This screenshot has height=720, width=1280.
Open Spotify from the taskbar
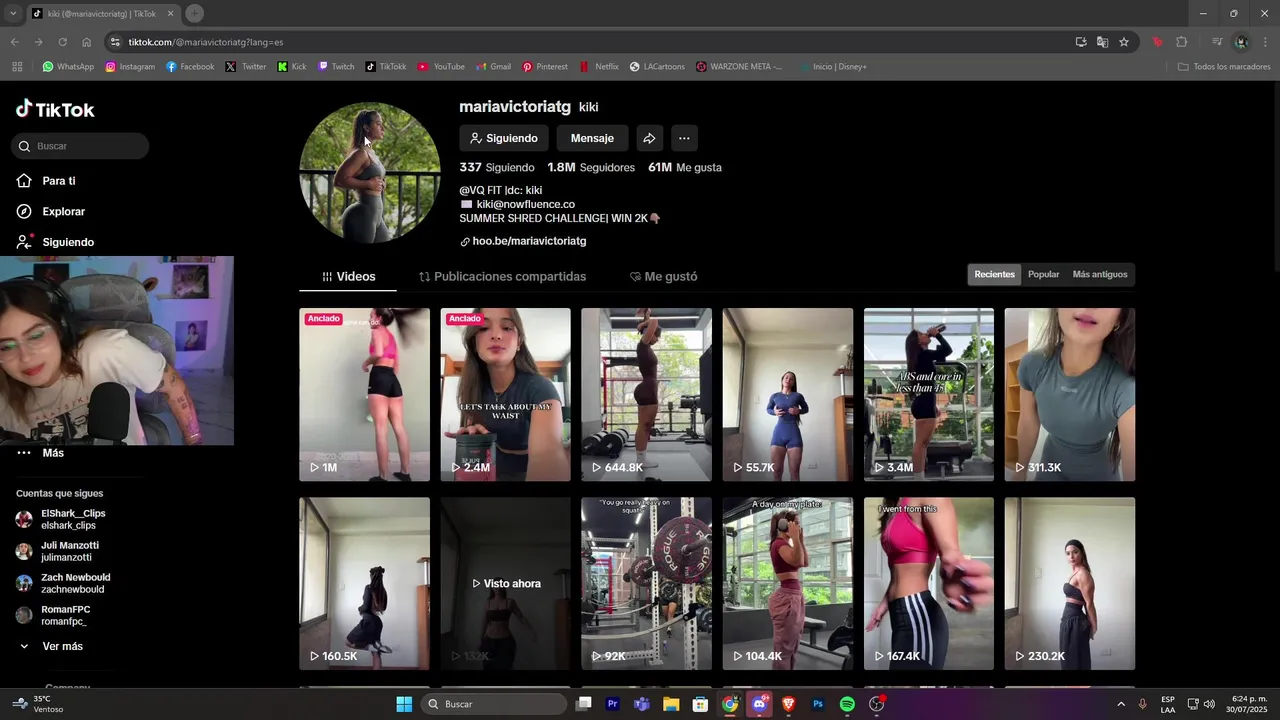pos(847,704)
